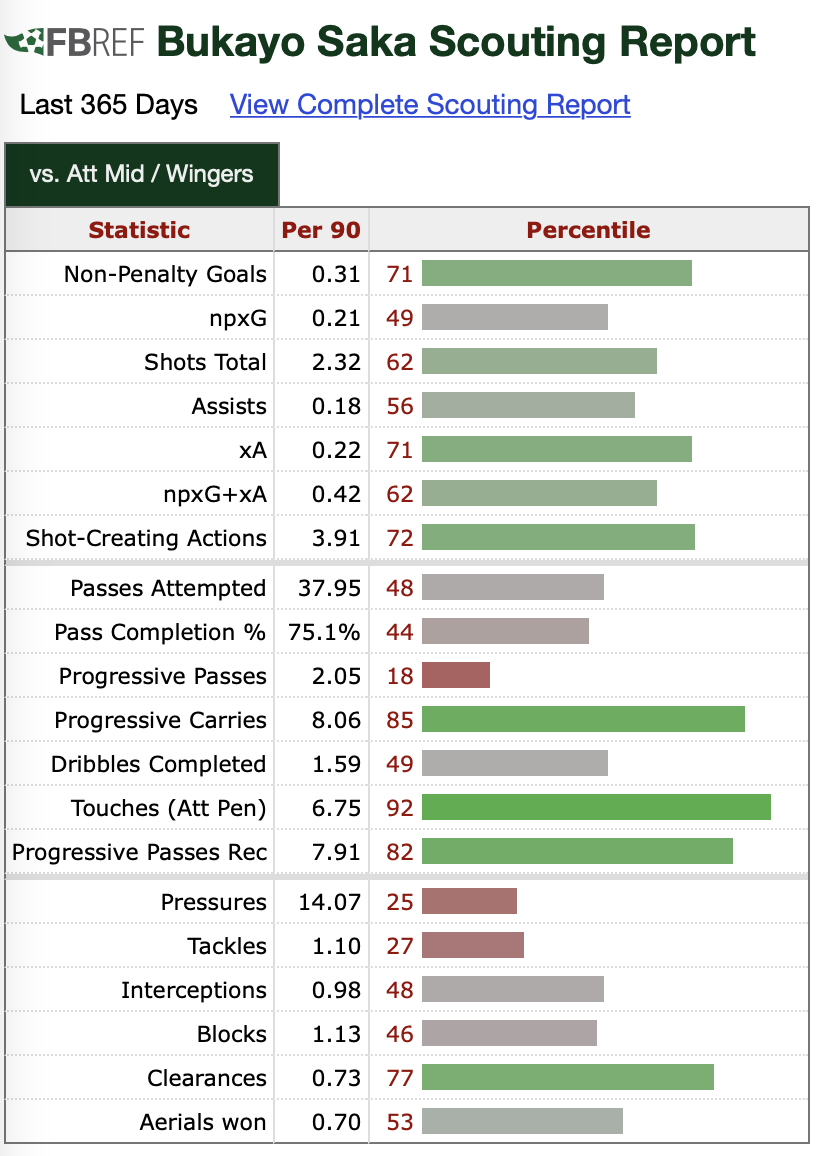The image size is (820, 1156).
Task: Click the Percentile column header
Action: pos(588,230)
